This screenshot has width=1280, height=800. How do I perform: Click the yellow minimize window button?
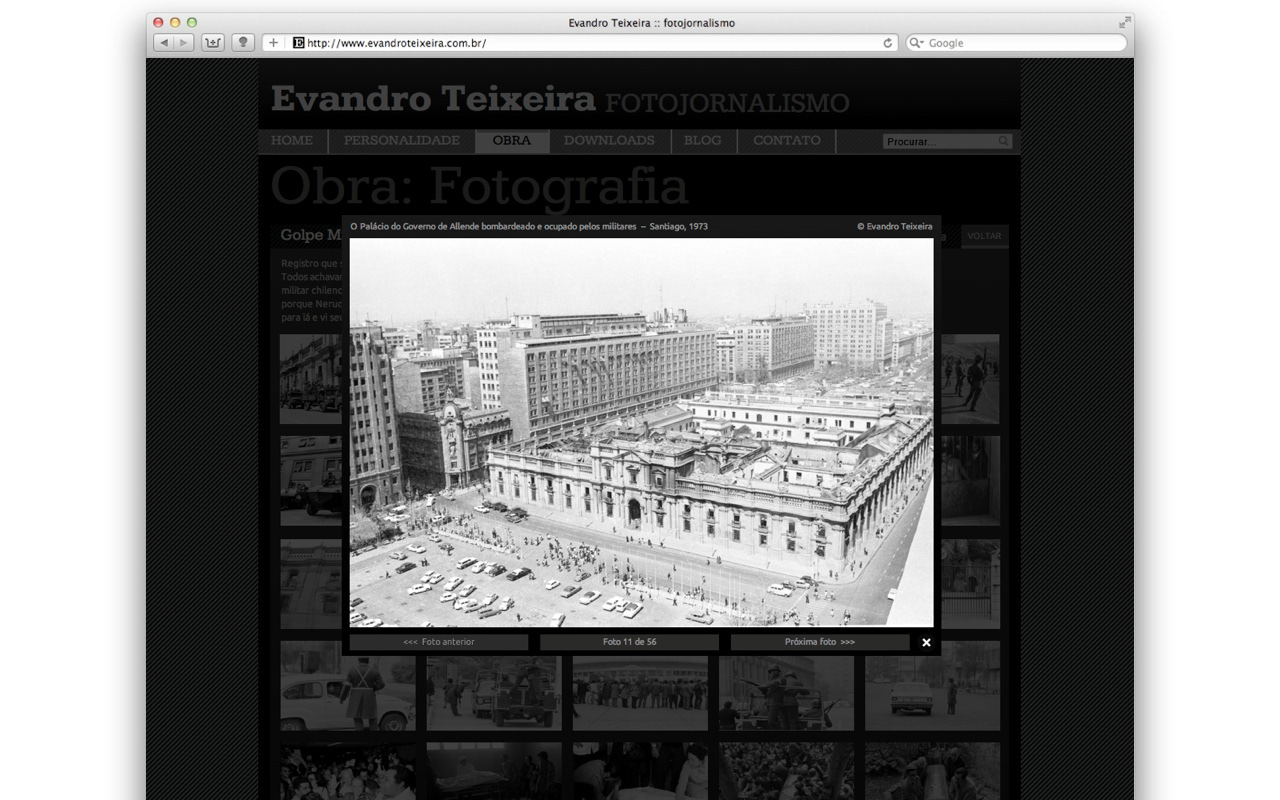pos(176,22)
